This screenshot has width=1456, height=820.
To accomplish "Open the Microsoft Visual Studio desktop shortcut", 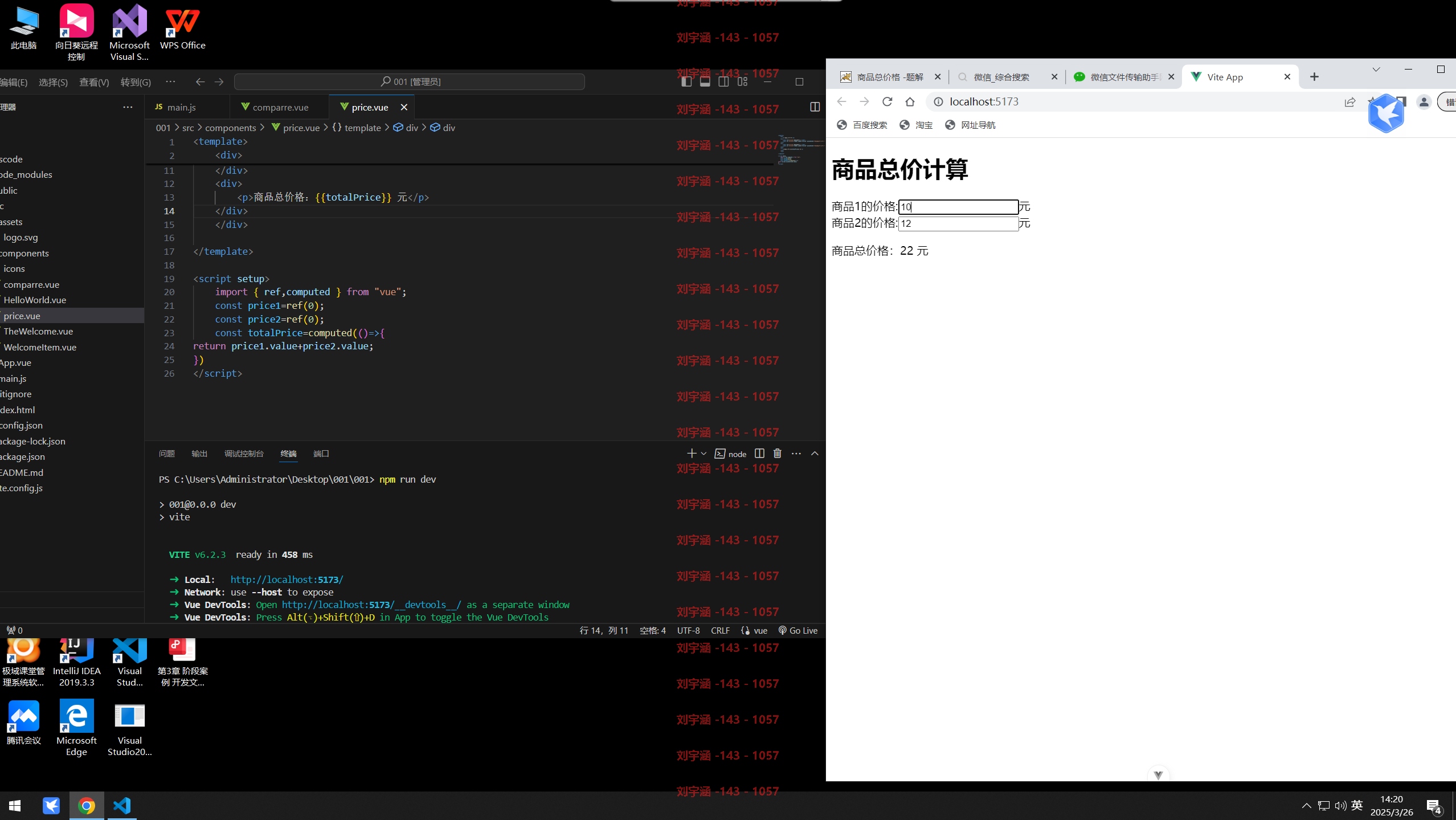I will [129, 32].
